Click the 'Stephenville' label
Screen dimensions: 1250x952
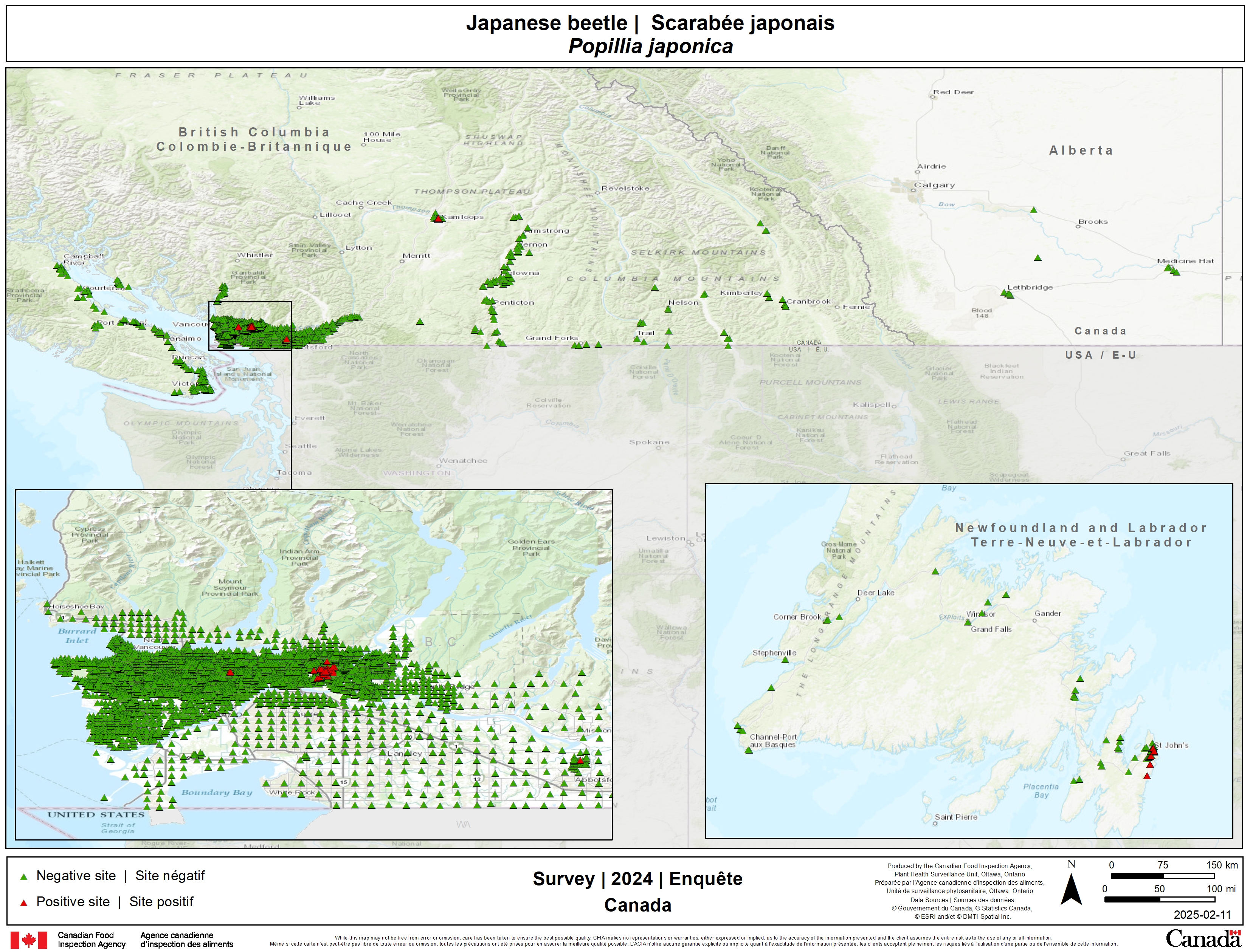[x=774, y=653]
